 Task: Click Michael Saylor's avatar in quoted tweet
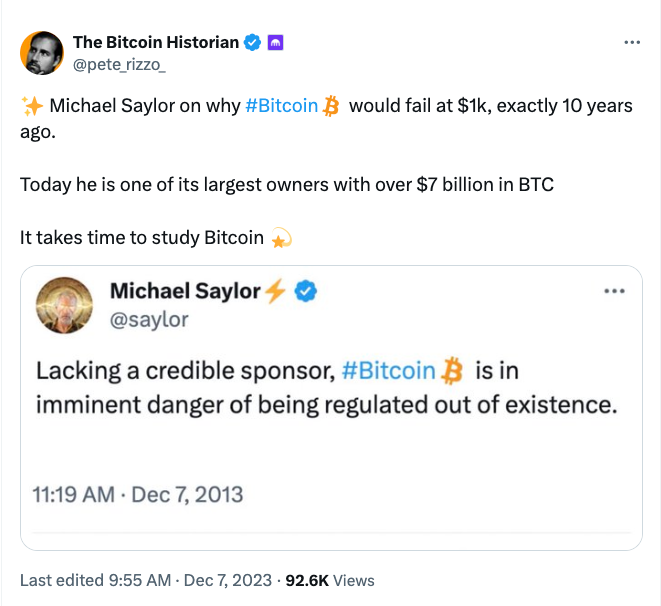pos(63,306)
